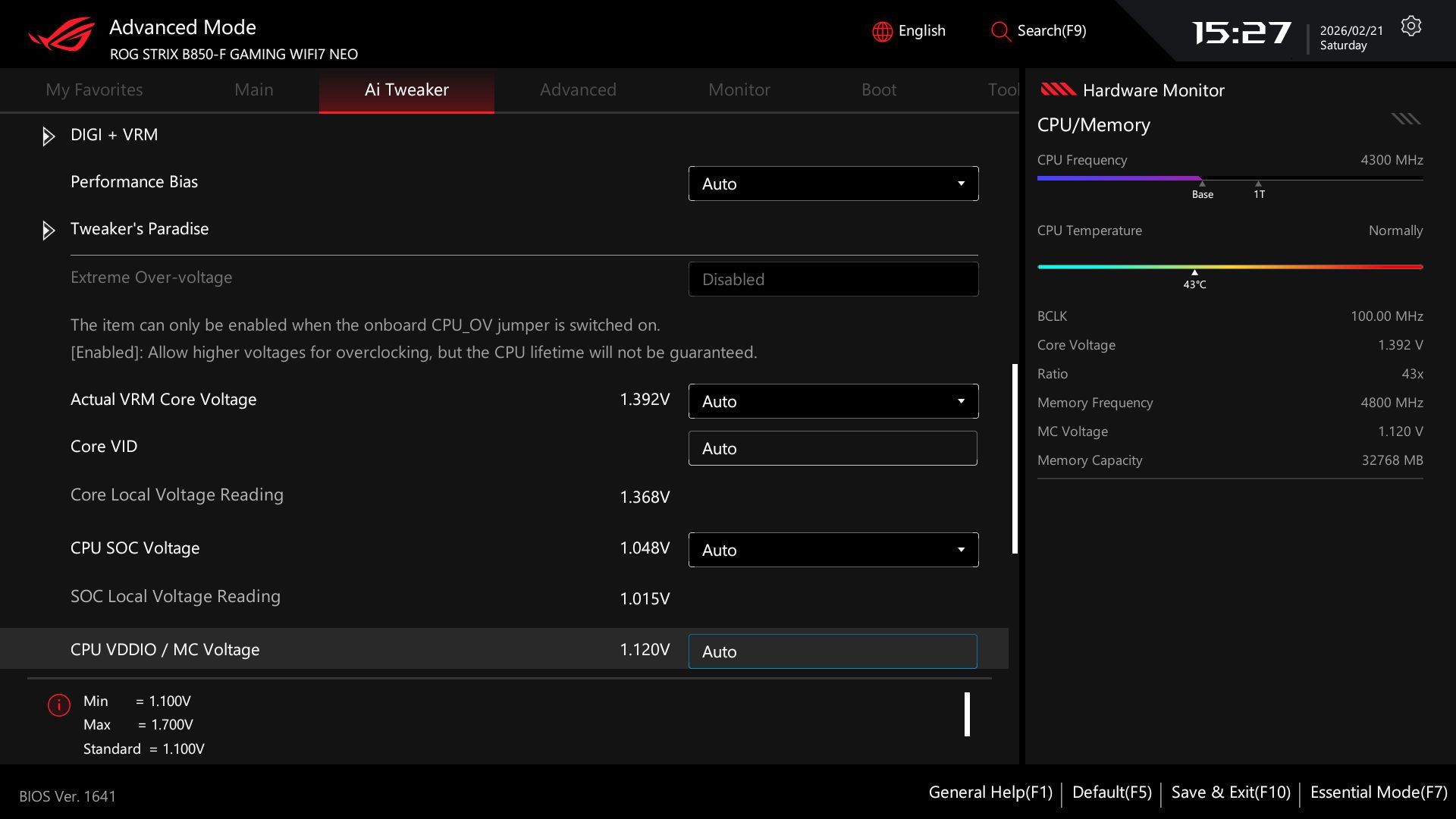Viewport: 1456px width, 819px height.
Task: Expand the Tweaker's Paradise arrow
Action: pos(49,230)
